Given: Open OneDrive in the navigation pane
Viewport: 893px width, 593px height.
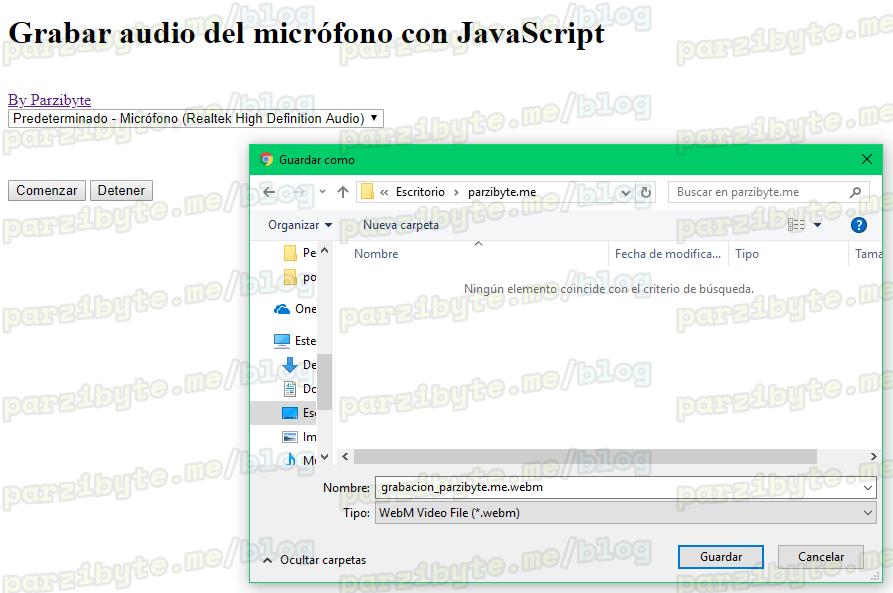Looking at the screenshot, I should click(x=294, y=309).
